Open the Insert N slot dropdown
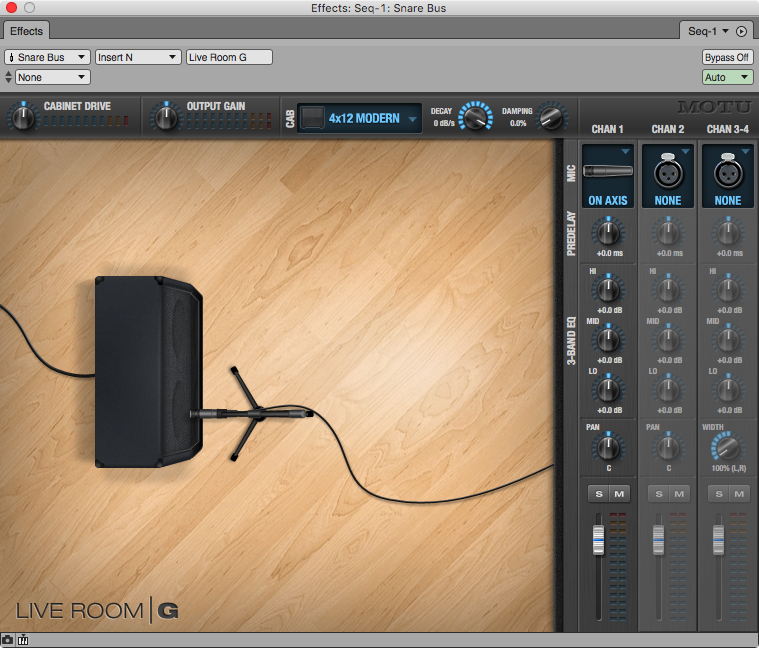This screenshot has width=759, height=648. click(138, 57)
